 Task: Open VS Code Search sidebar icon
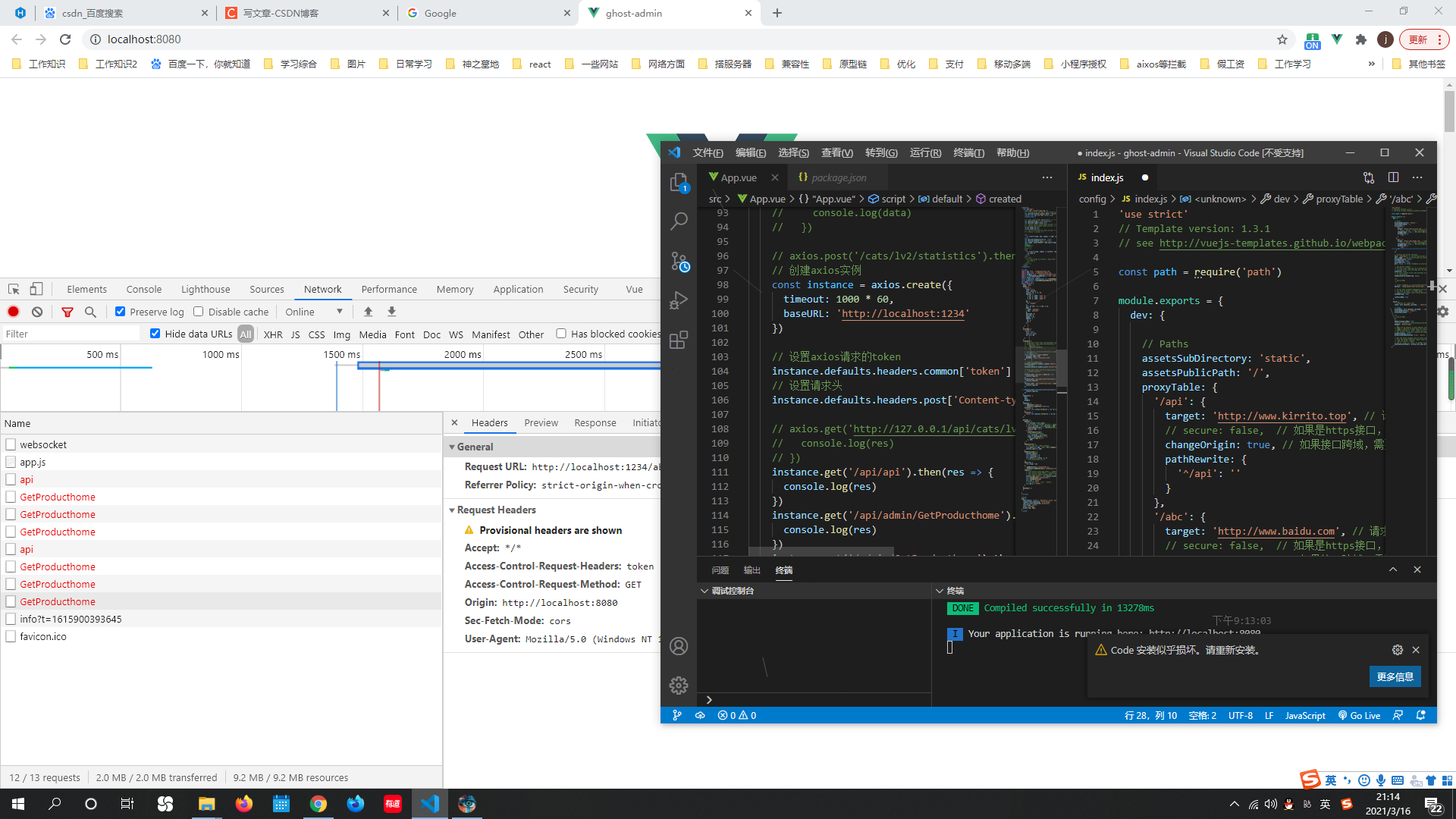coord(678,221)
